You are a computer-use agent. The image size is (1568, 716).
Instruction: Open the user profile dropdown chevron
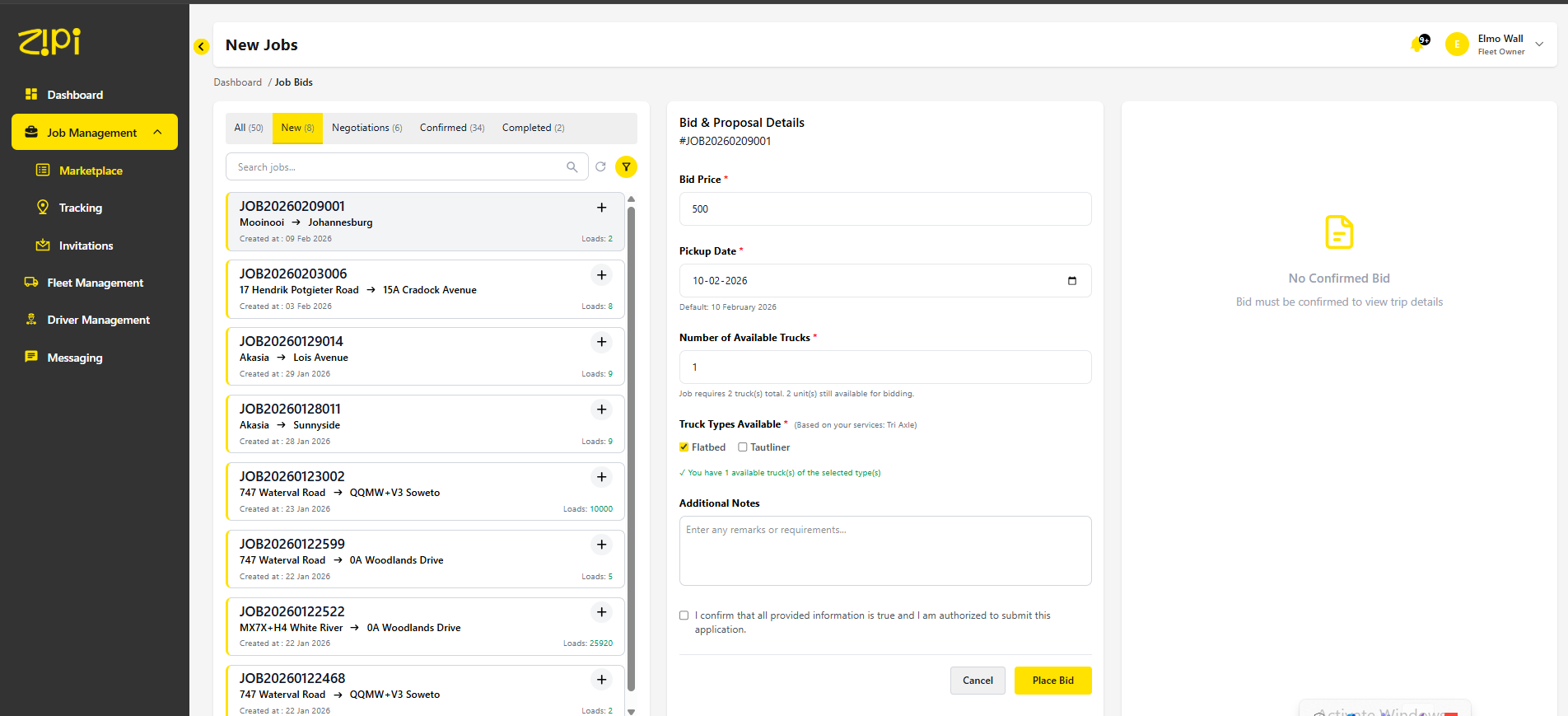(1539, 44)
